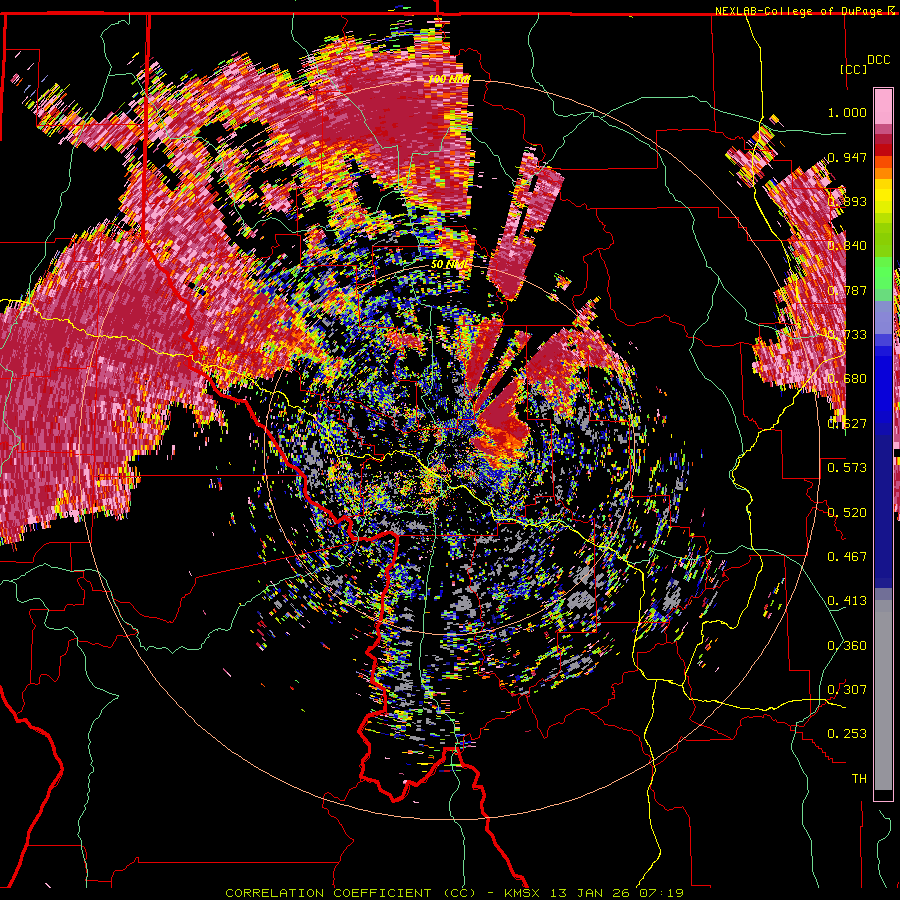Screen dimensions: 900x900
Task: Click the 0.360 scale value
Action: (847, 646)
